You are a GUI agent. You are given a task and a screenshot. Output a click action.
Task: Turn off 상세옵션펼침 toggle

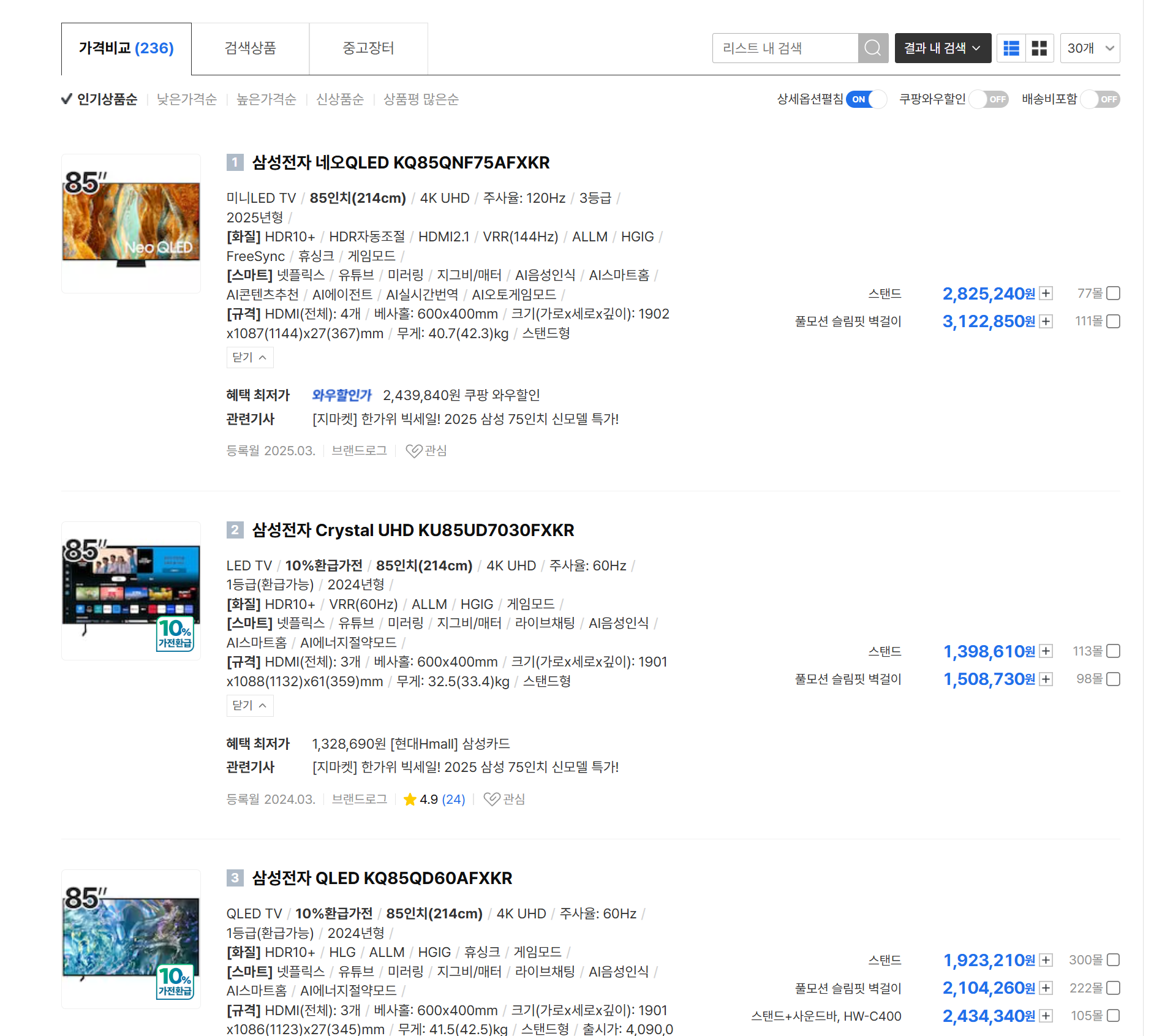coord(866,99)
